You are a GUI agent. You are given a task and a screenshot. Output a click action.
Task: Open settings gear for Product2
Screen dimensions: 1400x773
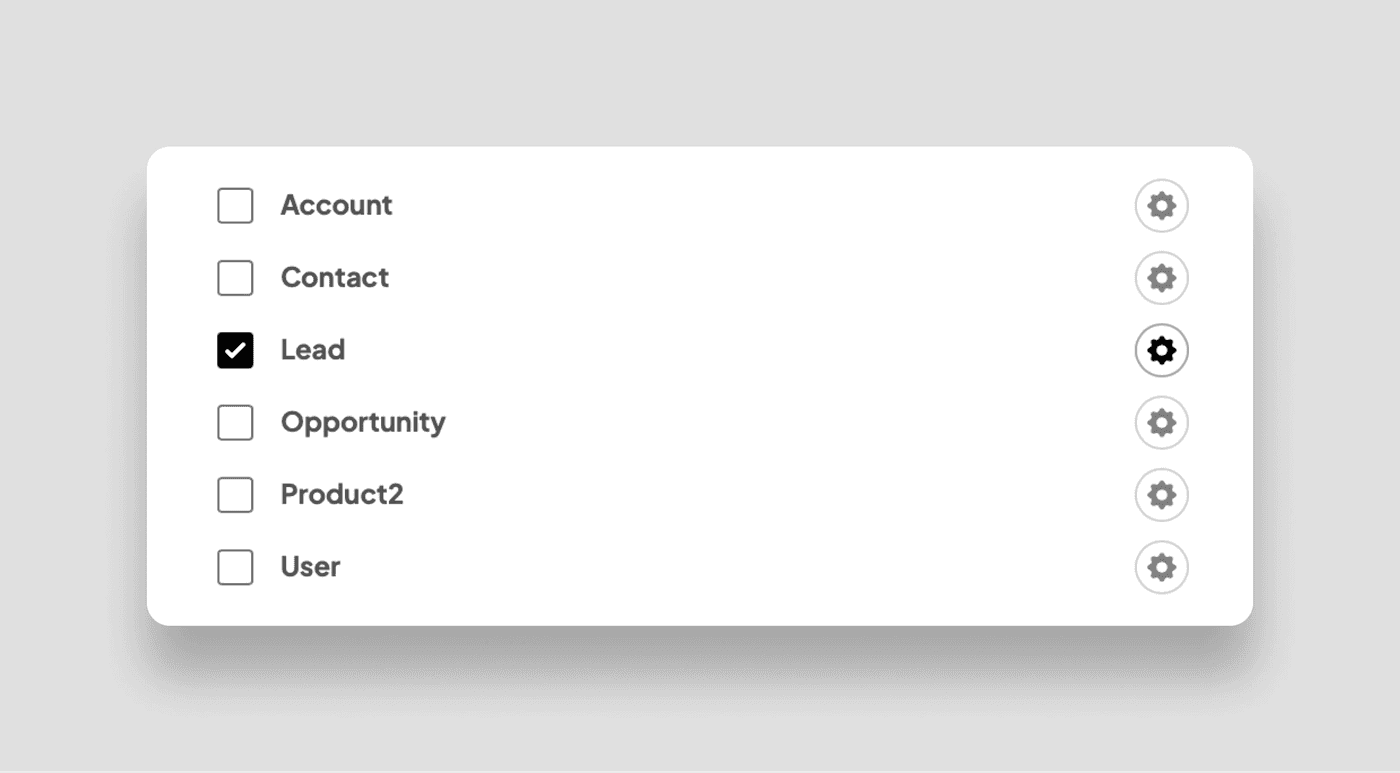[1161, 495]
